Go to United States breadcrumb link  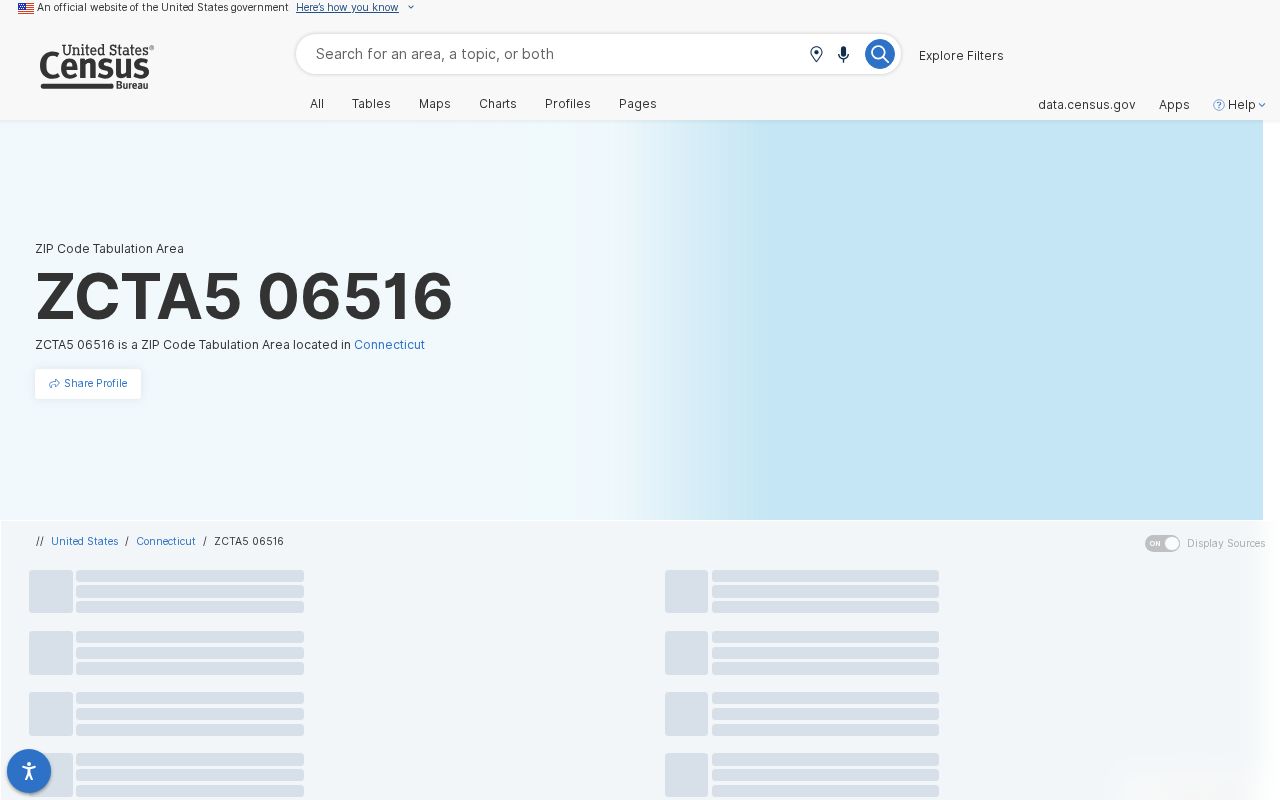click(x=85, y=541)
